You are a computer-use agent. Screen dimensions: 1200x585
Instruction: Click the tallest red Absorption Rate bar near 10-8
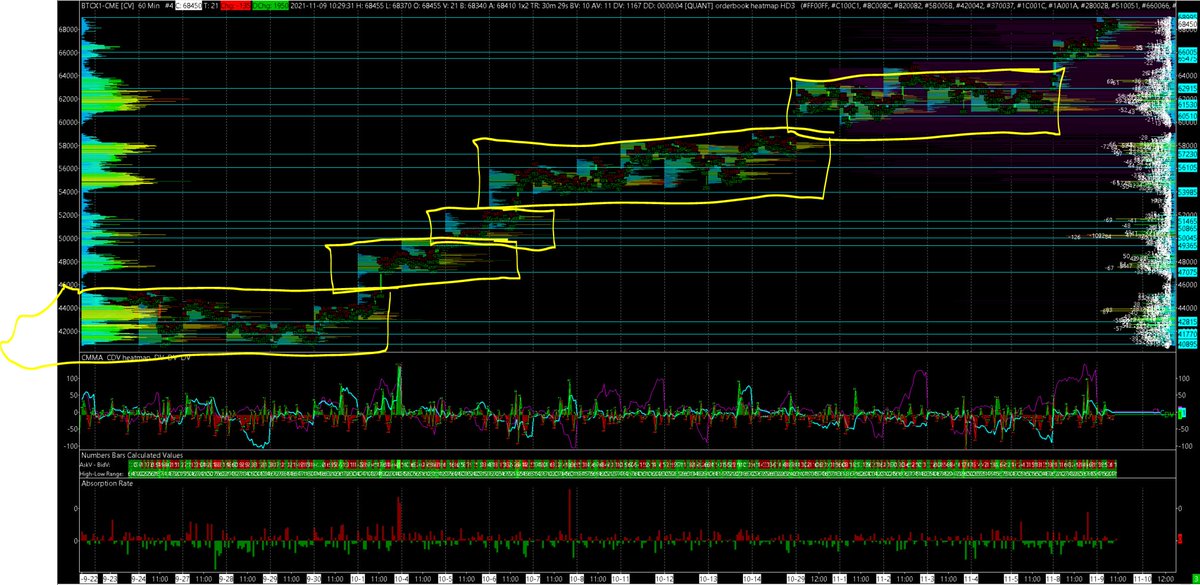pos(569,516)
